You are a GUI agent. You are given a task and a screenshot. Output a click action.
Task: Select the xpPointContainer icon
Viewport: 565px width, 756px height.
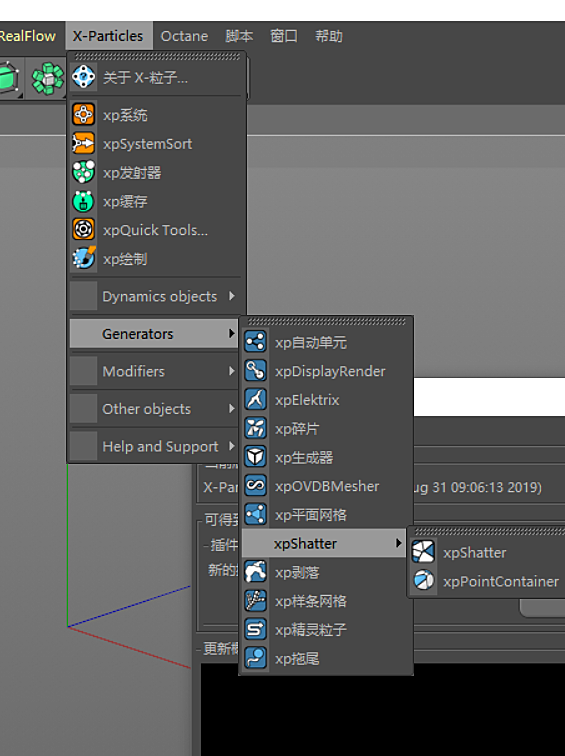(423, 580)
